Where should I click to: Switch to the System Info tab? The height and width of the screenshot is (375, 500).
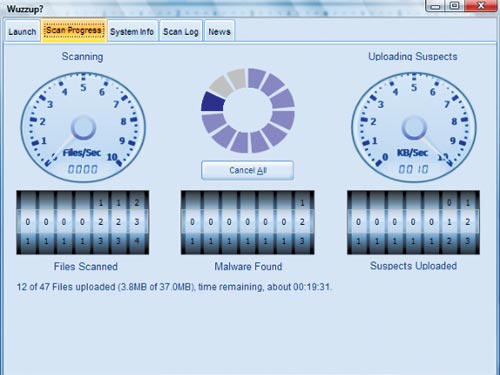point(132,31)
